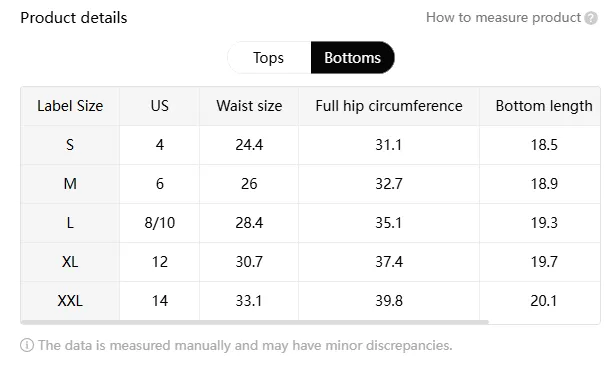This screenshot has width=614, height=374.
Task: Click the 24.4 waist size value
Action: tap(249, 145)
